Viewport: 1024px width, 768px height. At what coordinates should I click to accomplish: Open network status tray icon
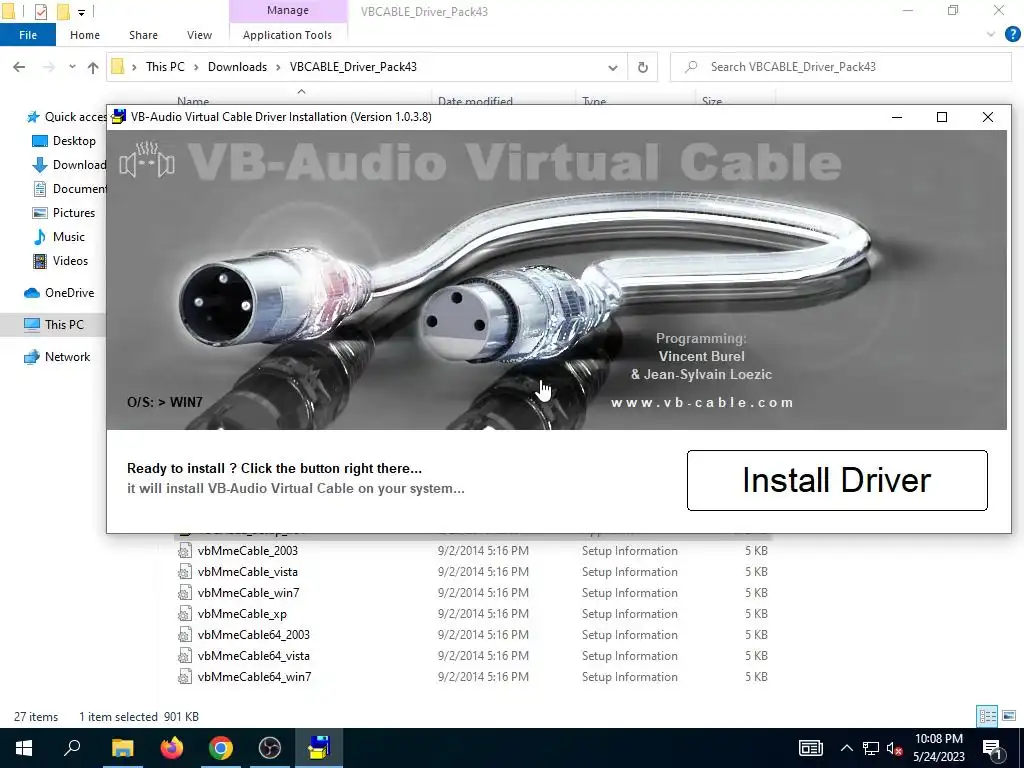(871, 748)
